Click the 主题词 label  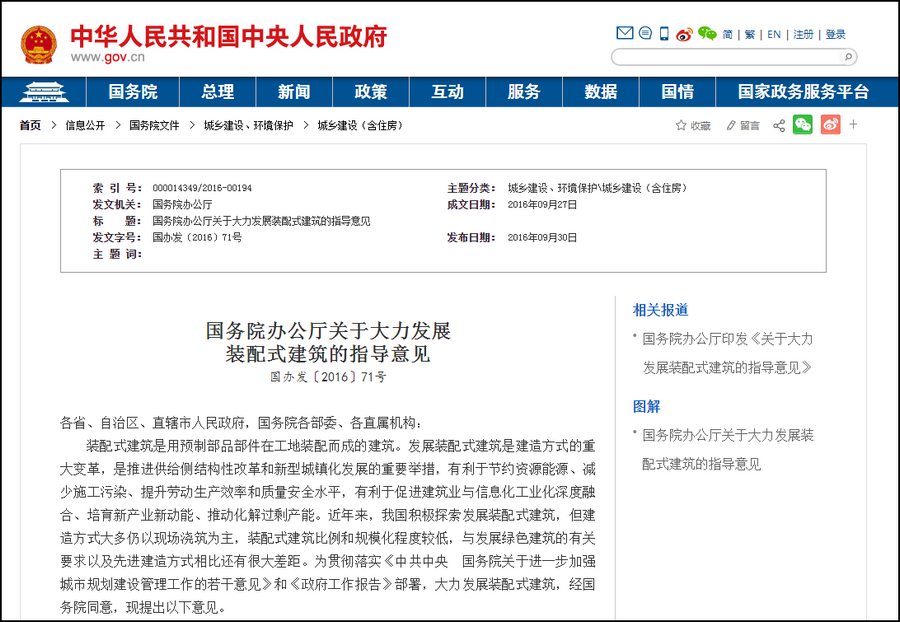click(x=117, y=254)
